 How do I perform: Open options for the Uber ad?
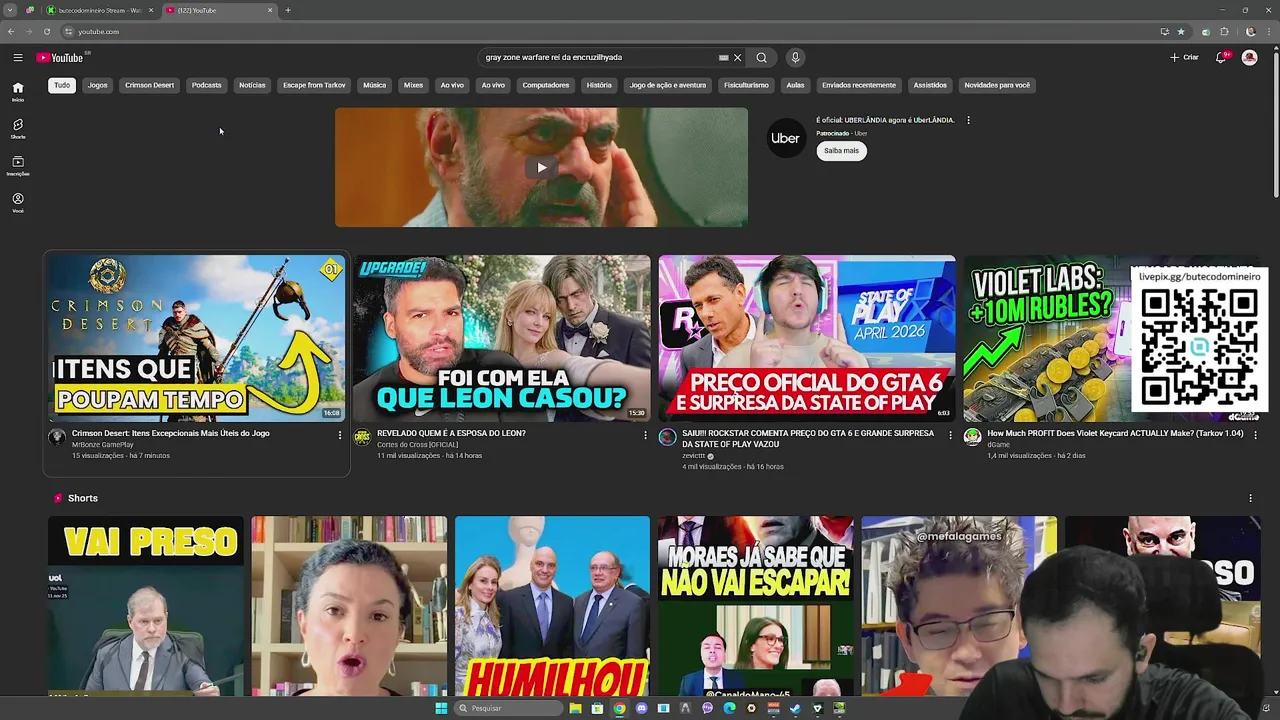click(968, 120)
